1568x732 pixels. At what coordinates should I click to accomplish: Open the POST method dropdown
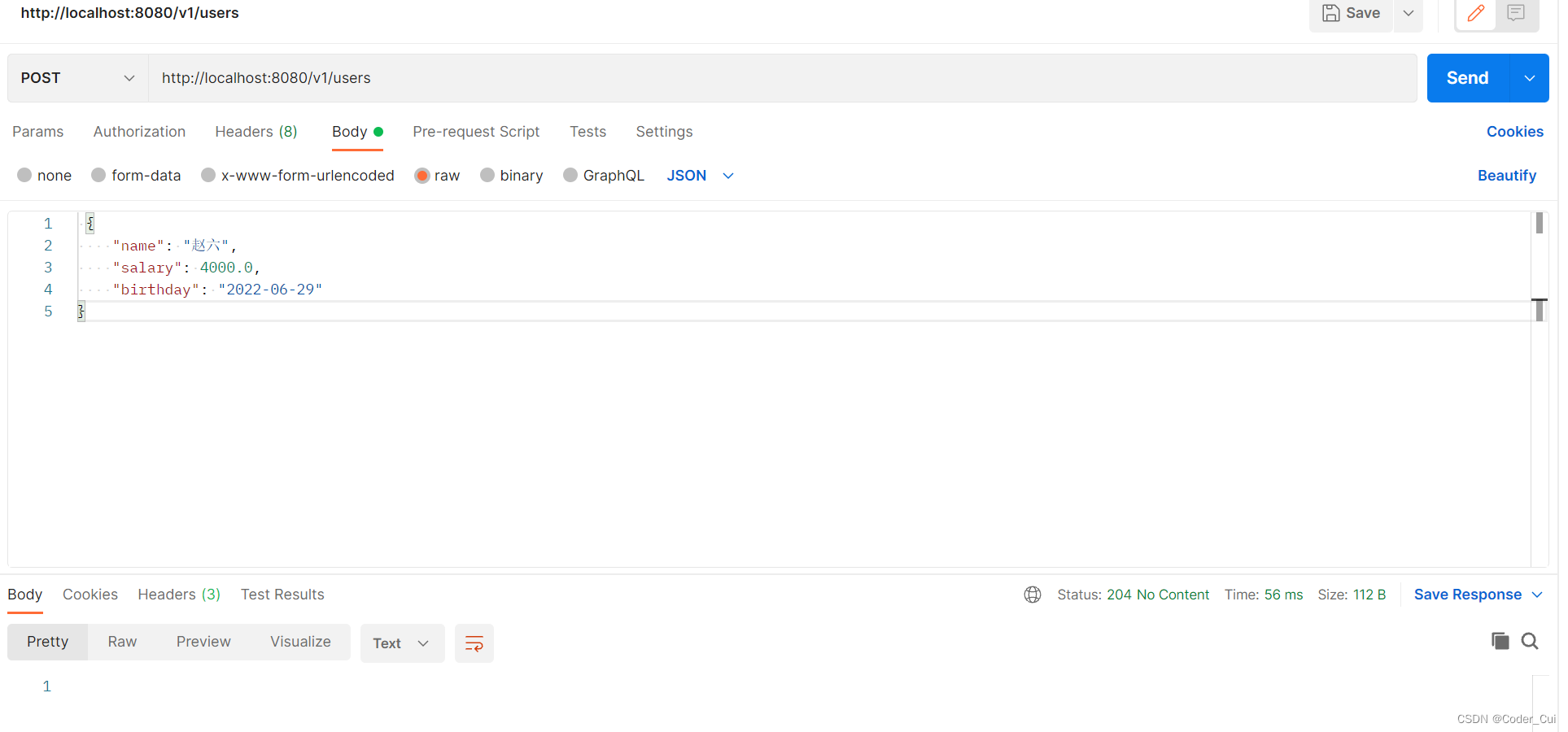(x=78, y=78)
